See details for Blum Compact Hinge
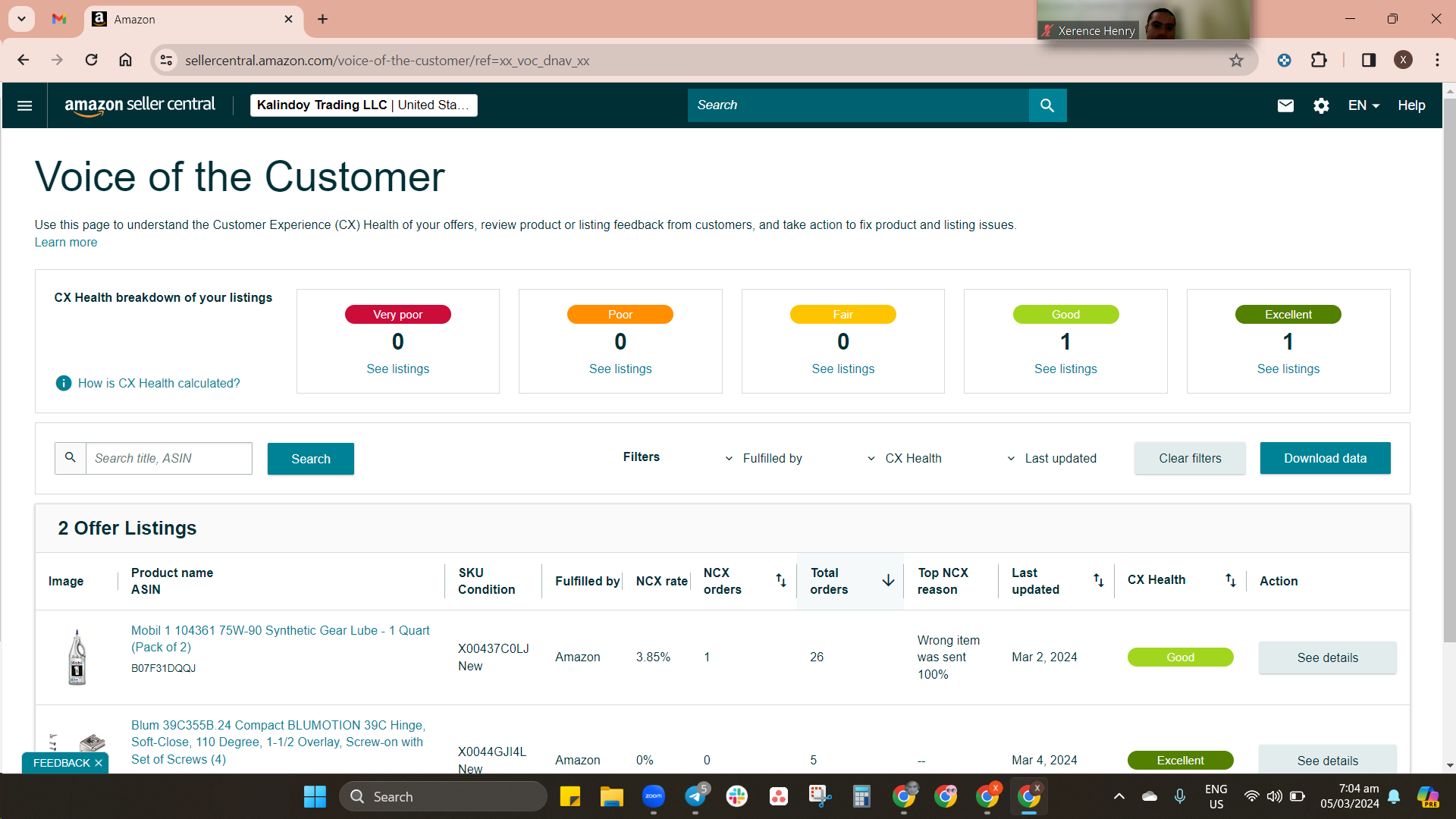1456x819 pixels. click(x=1327, y=760)
